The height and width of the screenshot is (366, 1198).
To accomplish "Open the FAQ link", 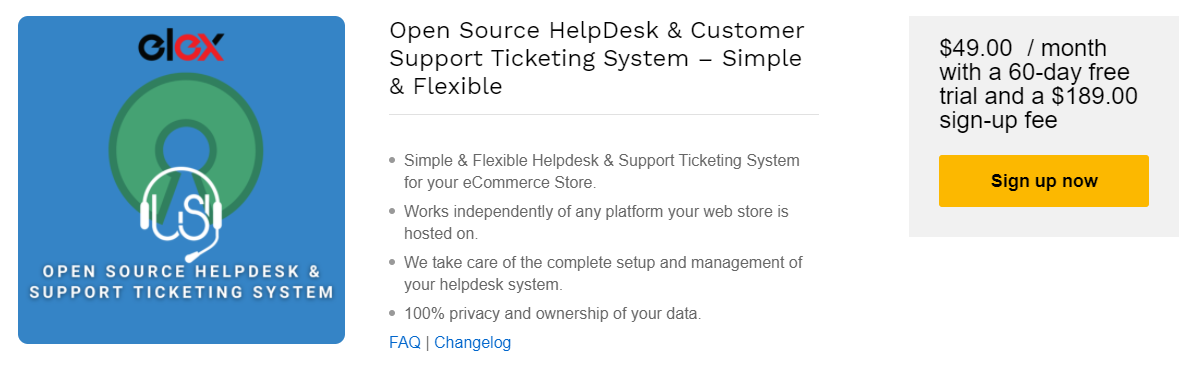I will click(405, 342).
